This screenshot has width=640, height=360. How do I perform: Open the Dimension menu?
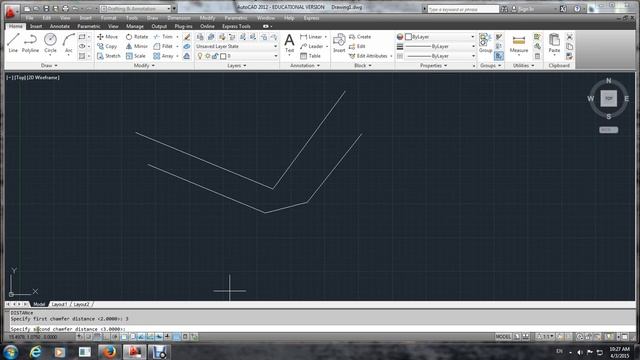pyautogui.click(x=179, y=18)
